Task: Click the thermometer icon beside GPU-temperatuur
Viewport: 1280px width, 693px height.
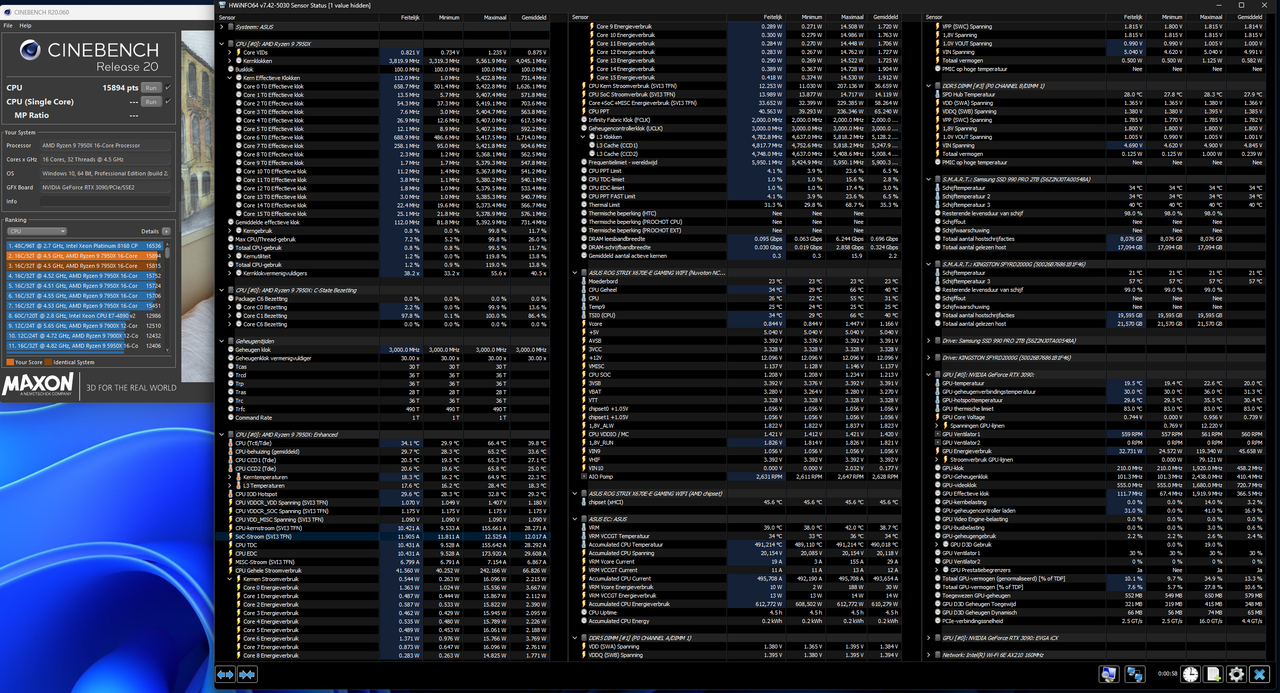Action: point(938,383)
